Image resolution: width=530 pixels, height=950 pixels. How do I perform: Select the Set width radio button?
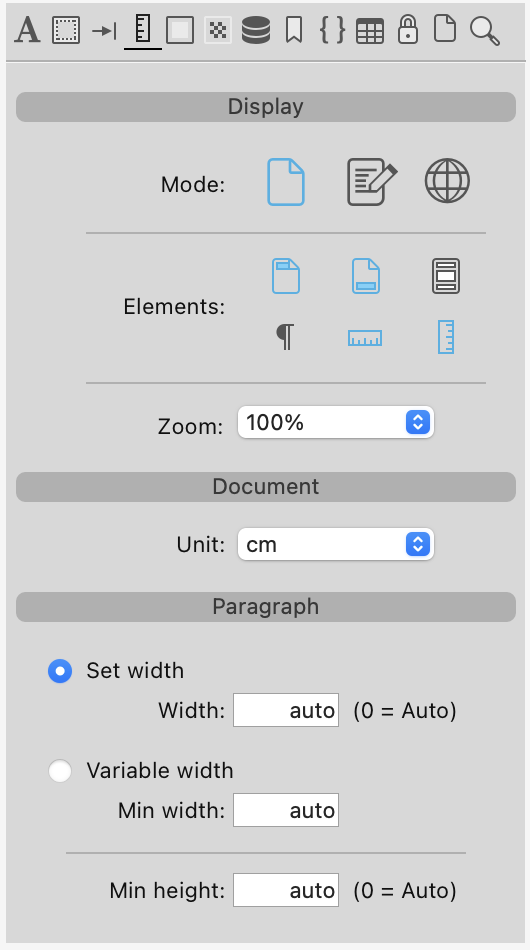[x=60, y=671]
